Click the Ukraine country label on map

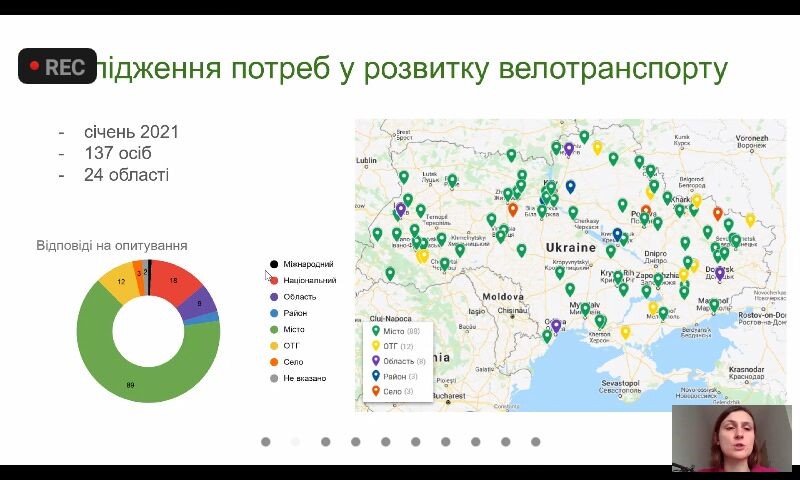pos(571,248)
